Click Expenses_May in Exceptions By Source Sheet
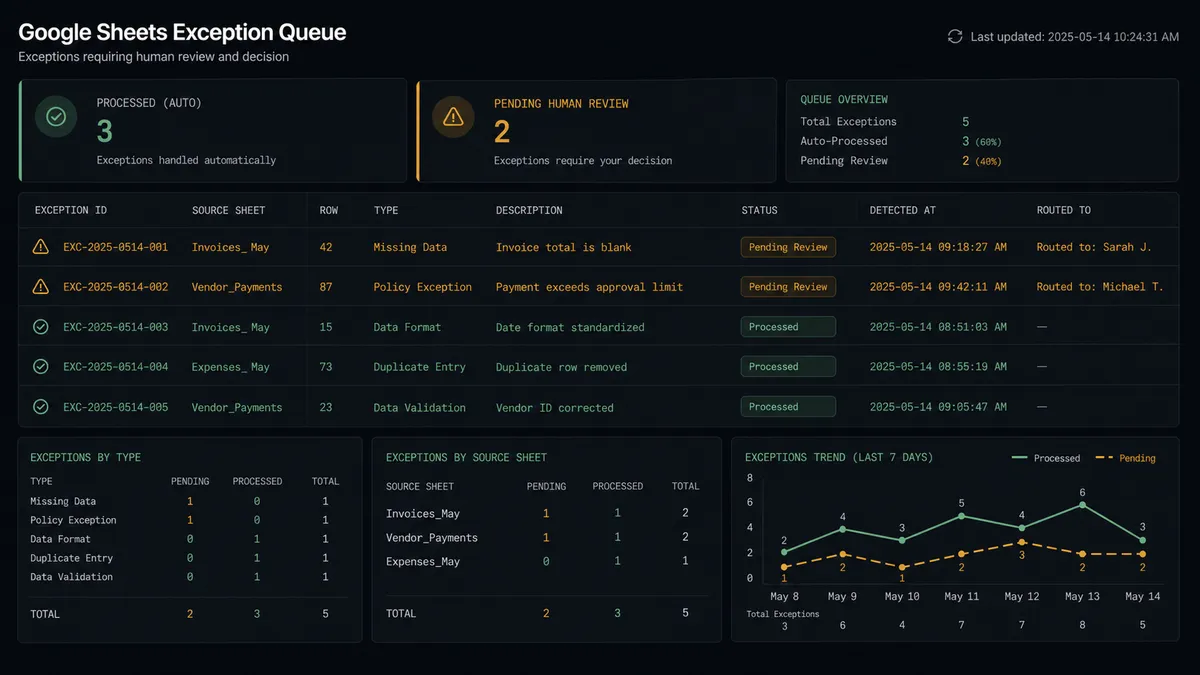Viewport: 1200px width, 675px height. click(x=423, y=562)
